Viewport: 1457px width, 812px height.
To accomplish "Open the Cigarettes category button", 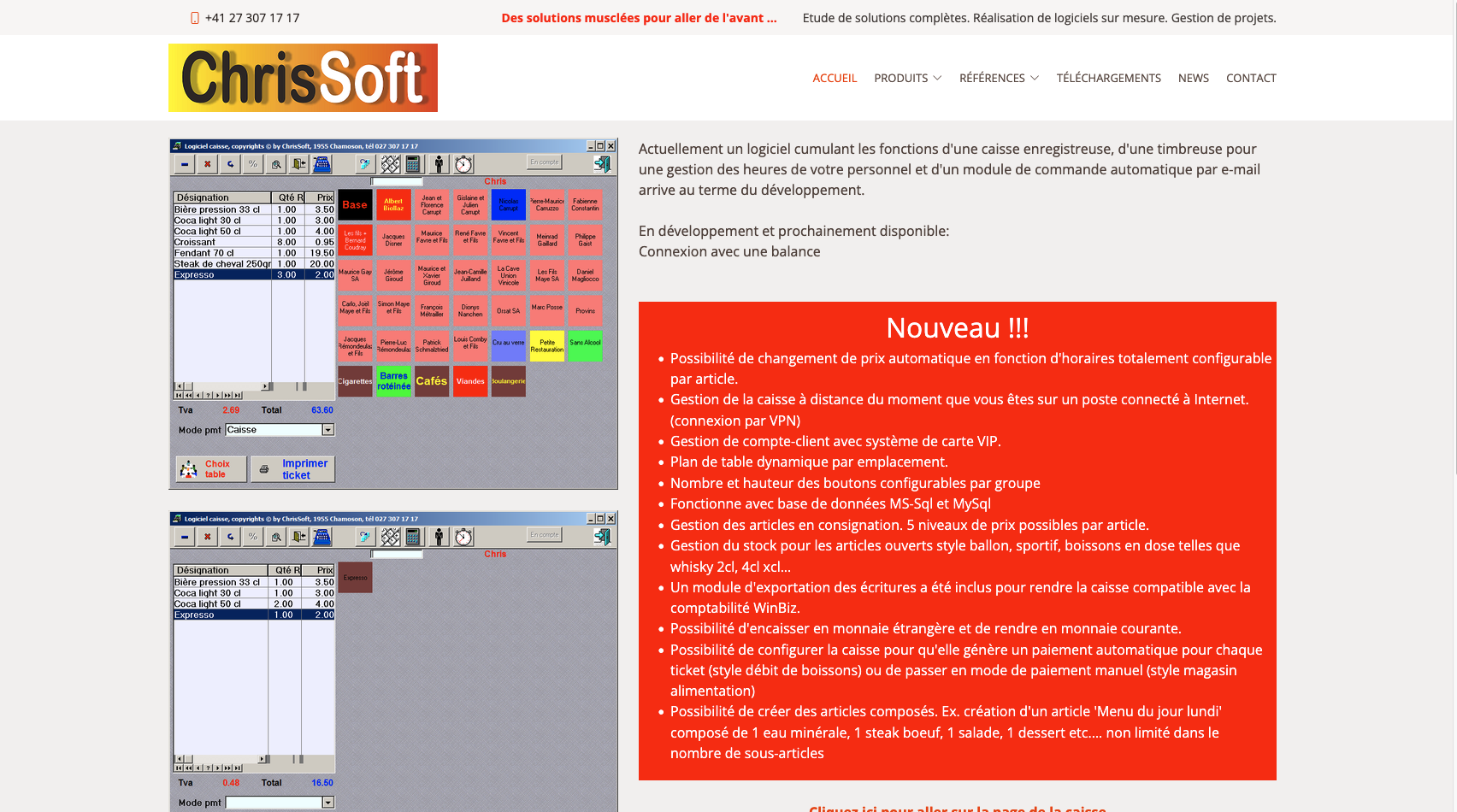I will [355, 381].
